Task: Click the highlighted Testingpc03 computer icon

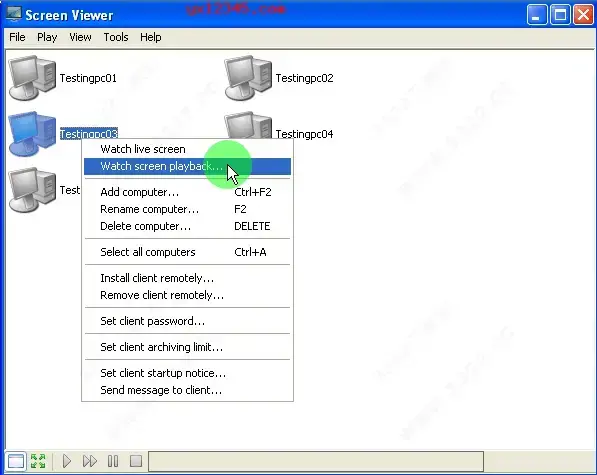Action: tap(32, 134)
